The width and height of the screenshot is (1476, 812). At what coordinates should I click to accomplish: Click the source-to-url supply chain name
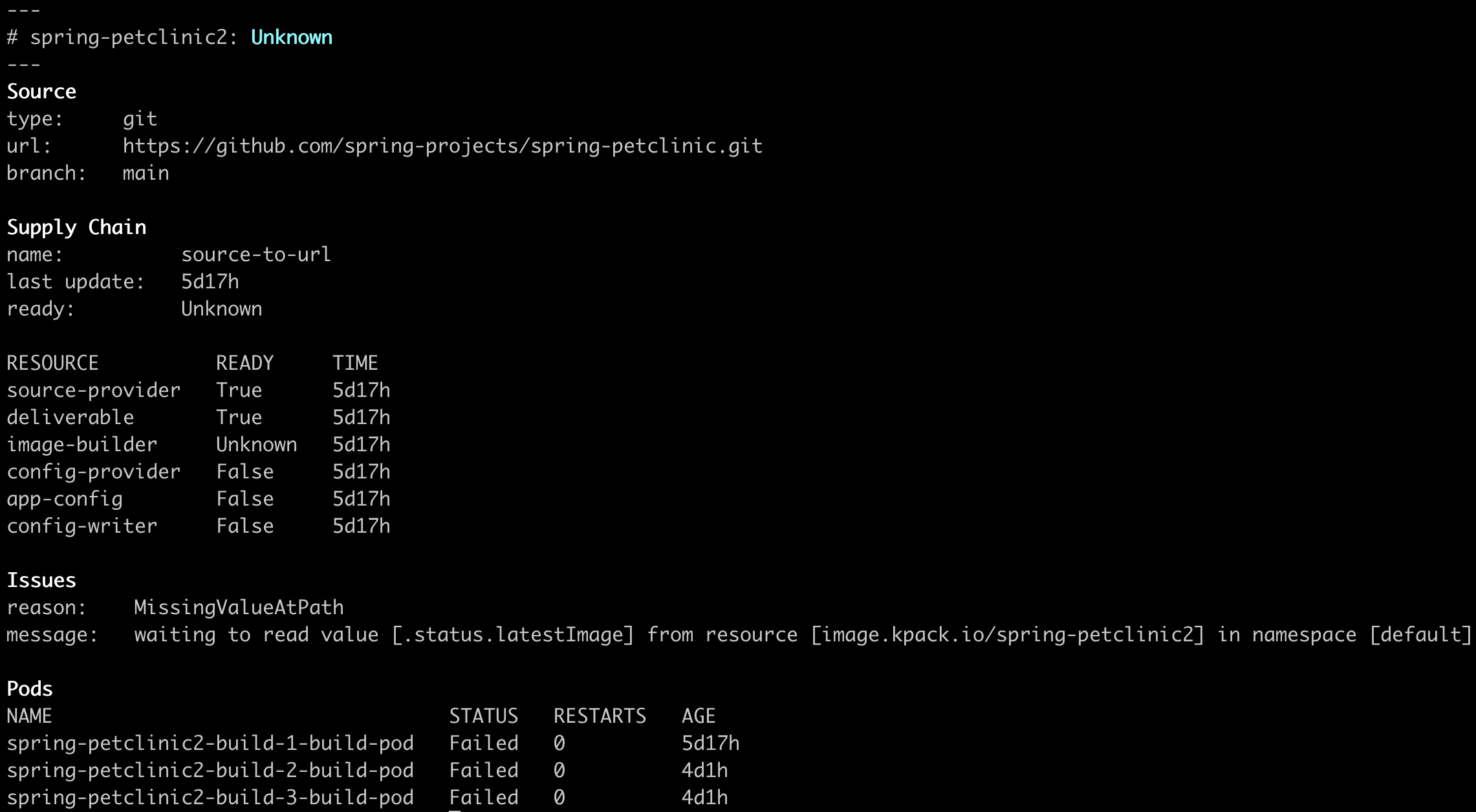(255, 255)
